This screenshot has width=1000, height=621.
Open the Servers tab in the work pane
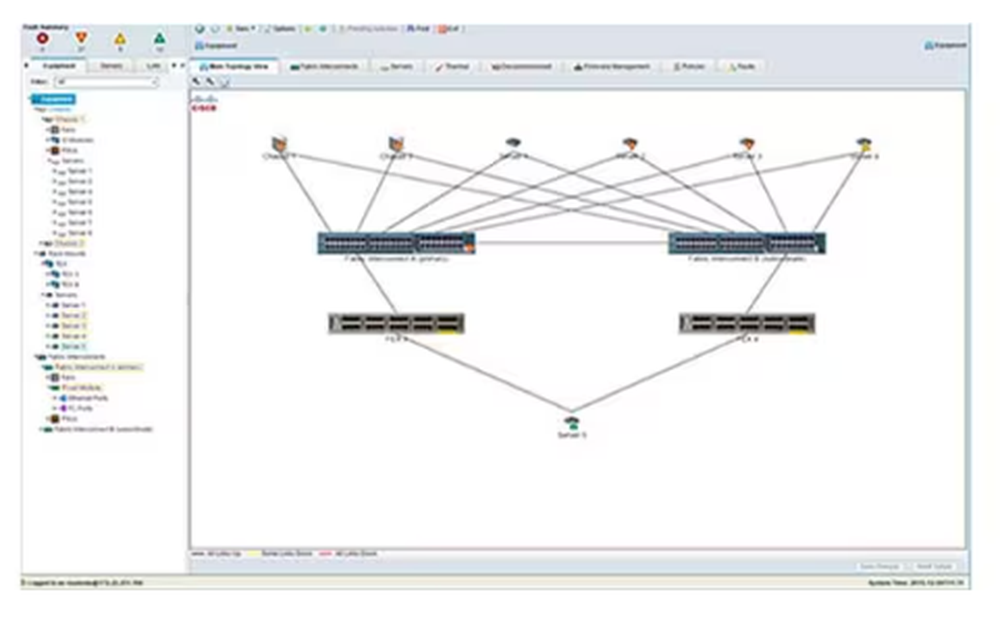coord(397,66)
